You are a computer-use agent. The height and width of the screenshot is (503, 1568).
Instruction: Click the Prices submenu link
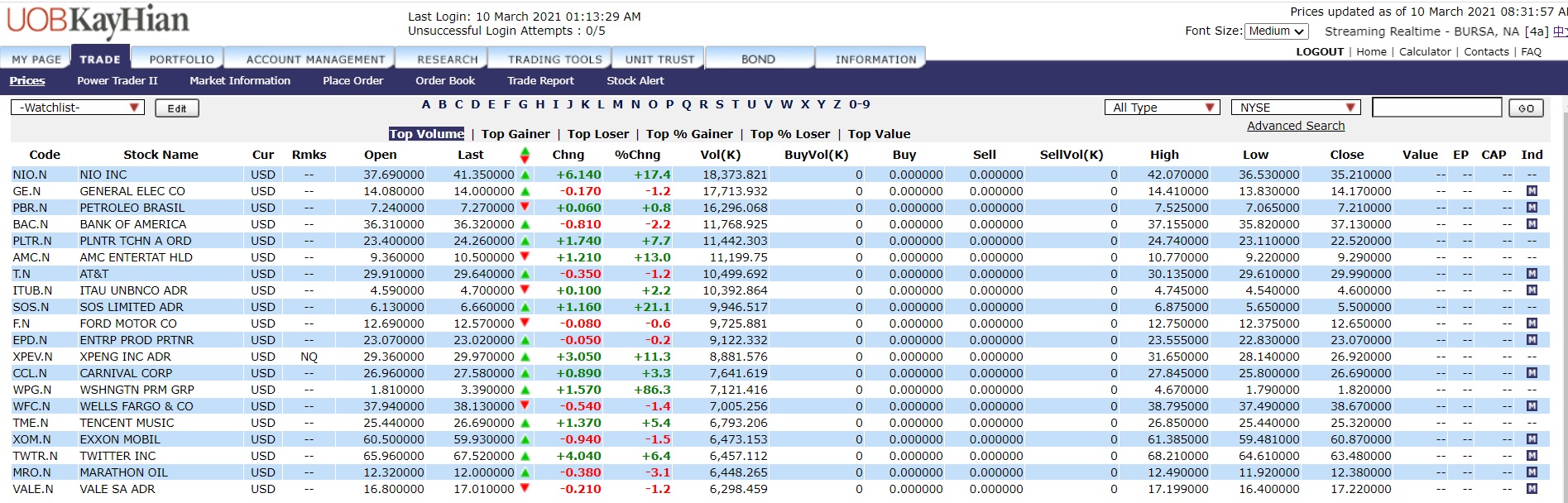[x=27, y=81]
